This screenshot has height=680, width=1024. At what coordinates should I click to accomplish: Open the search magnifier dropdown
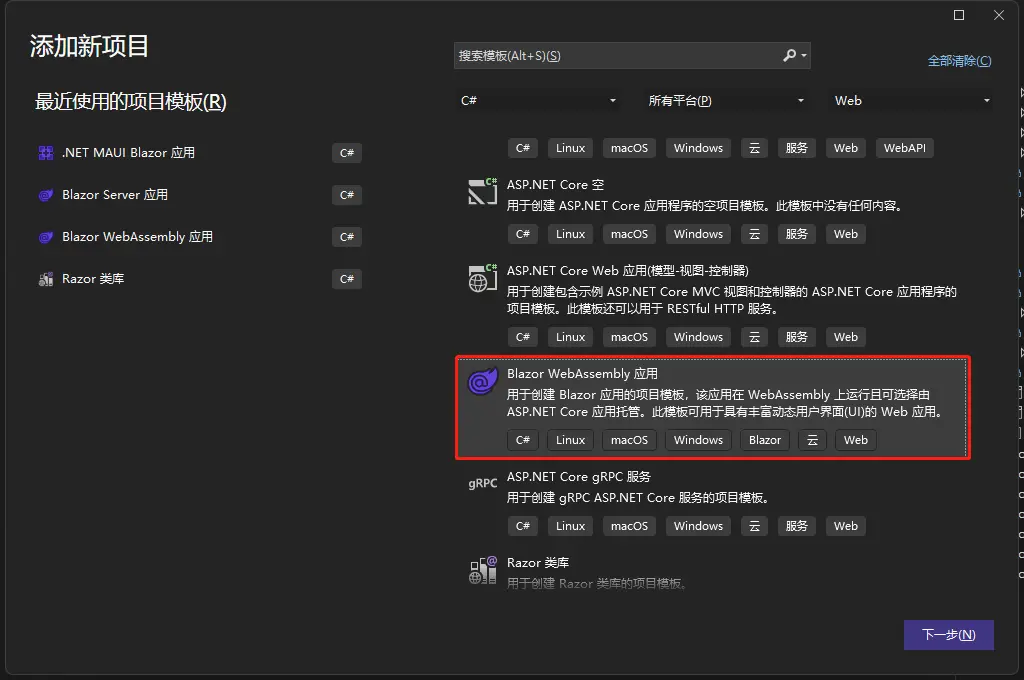pyautogui.click(x=794, y=56)
